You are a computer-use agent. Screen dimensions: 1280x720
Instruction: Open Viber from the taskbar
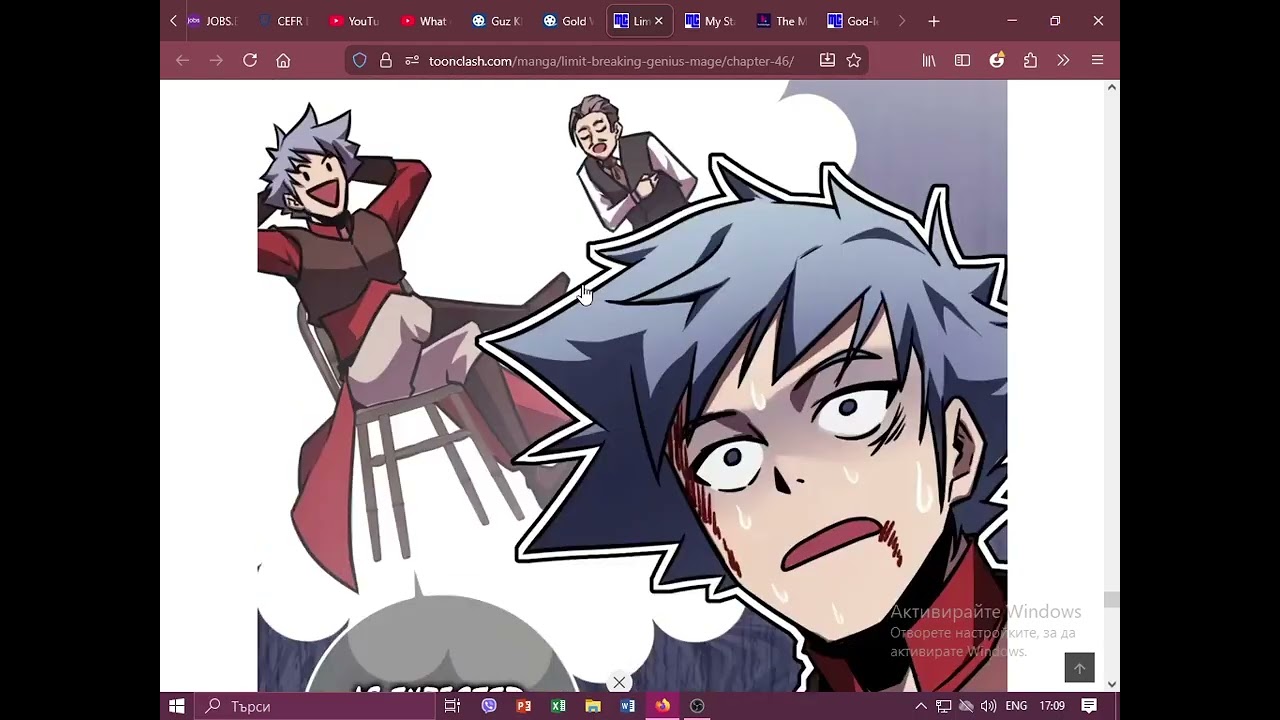coord(489,706)
